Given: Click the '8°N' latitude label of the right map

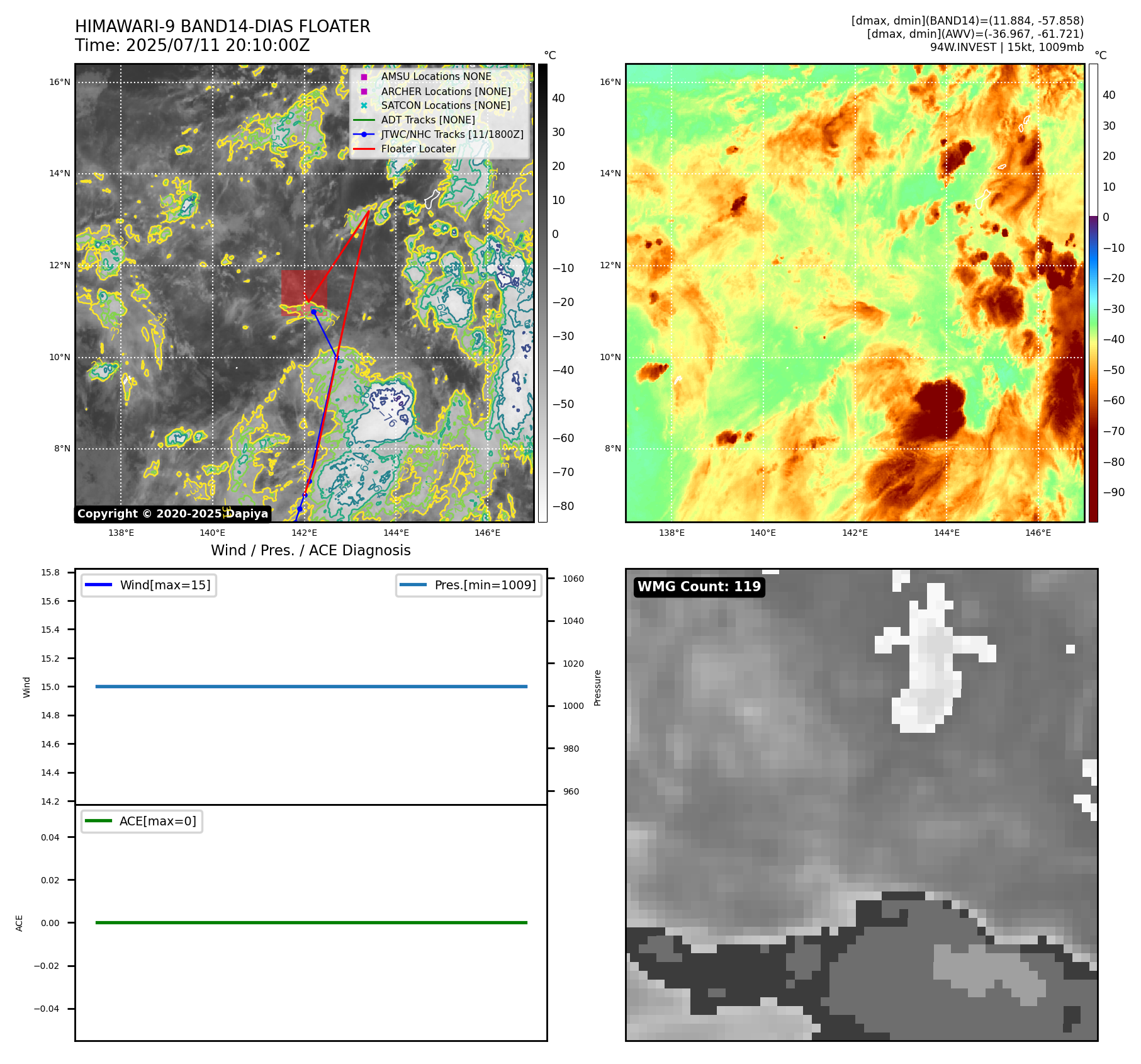Looking at the screenshot, I should 613,449.
